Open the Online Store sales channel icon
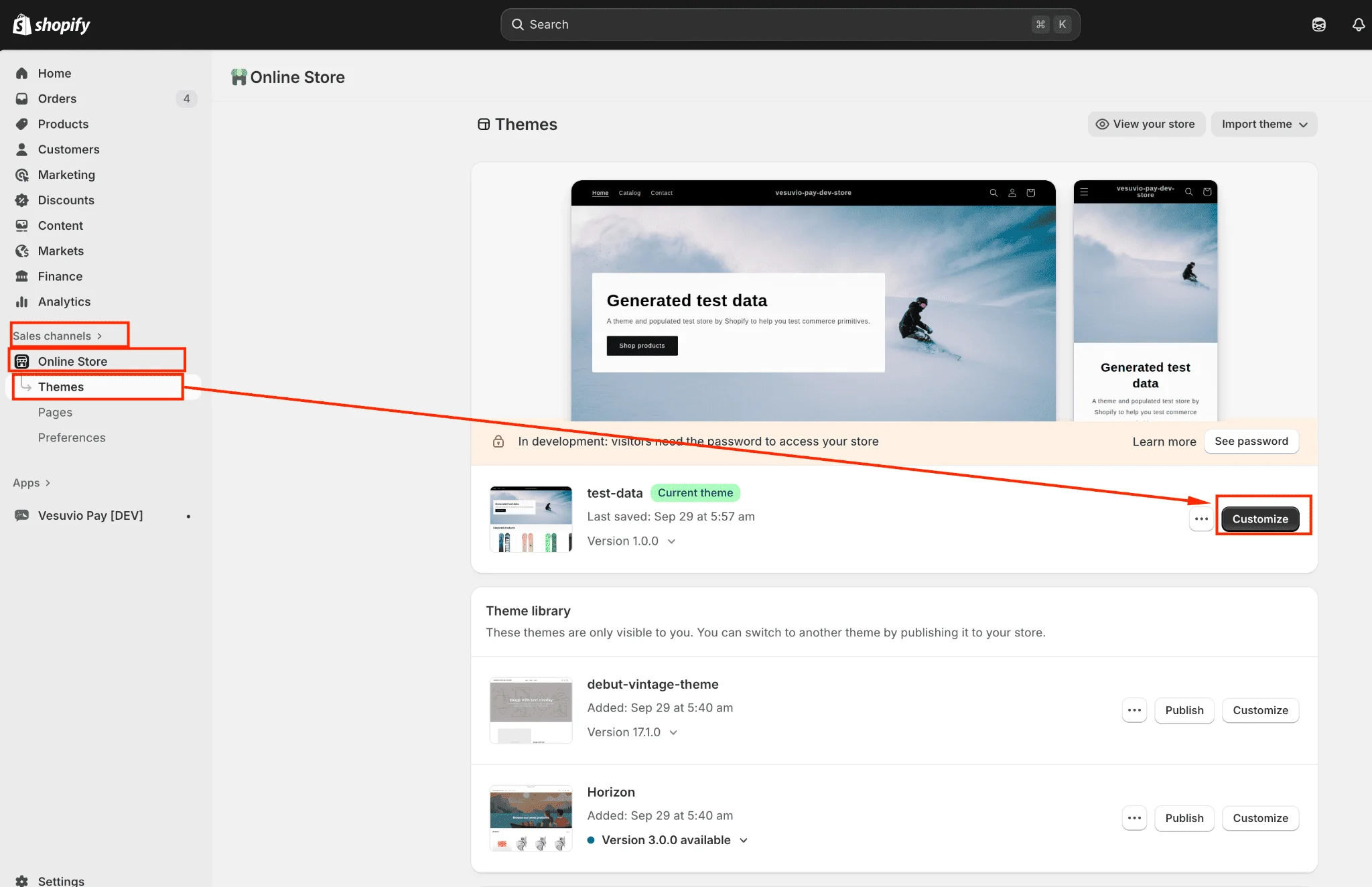This screenshot has width=1372, height=887. click(22, 361)
